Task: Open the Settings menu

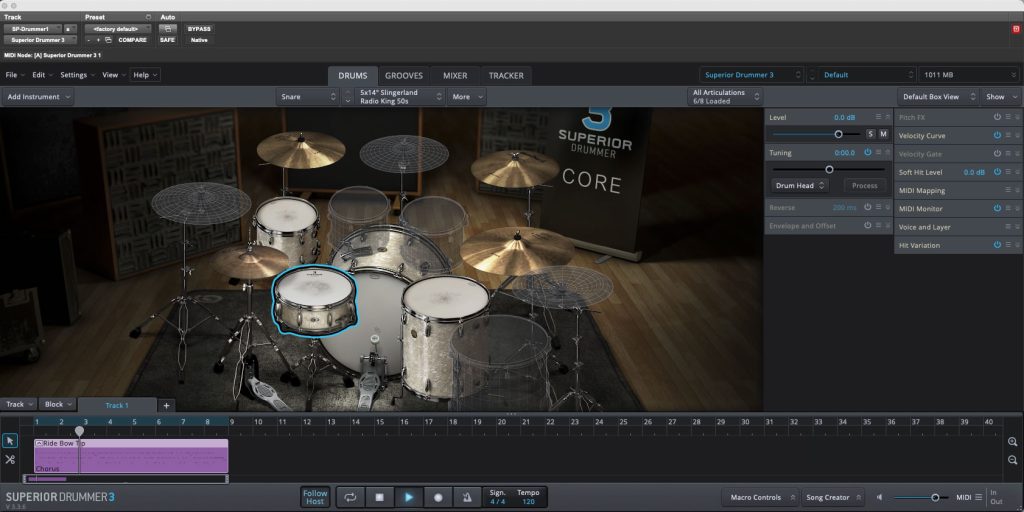Action: point(76,75)
